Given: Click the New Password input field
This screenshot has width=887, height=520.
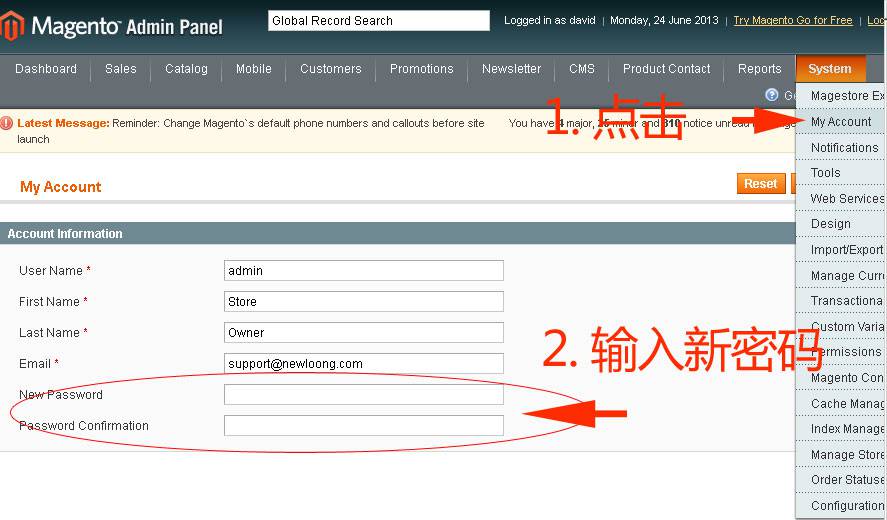Looking at the screenshot, I should 363,395.
